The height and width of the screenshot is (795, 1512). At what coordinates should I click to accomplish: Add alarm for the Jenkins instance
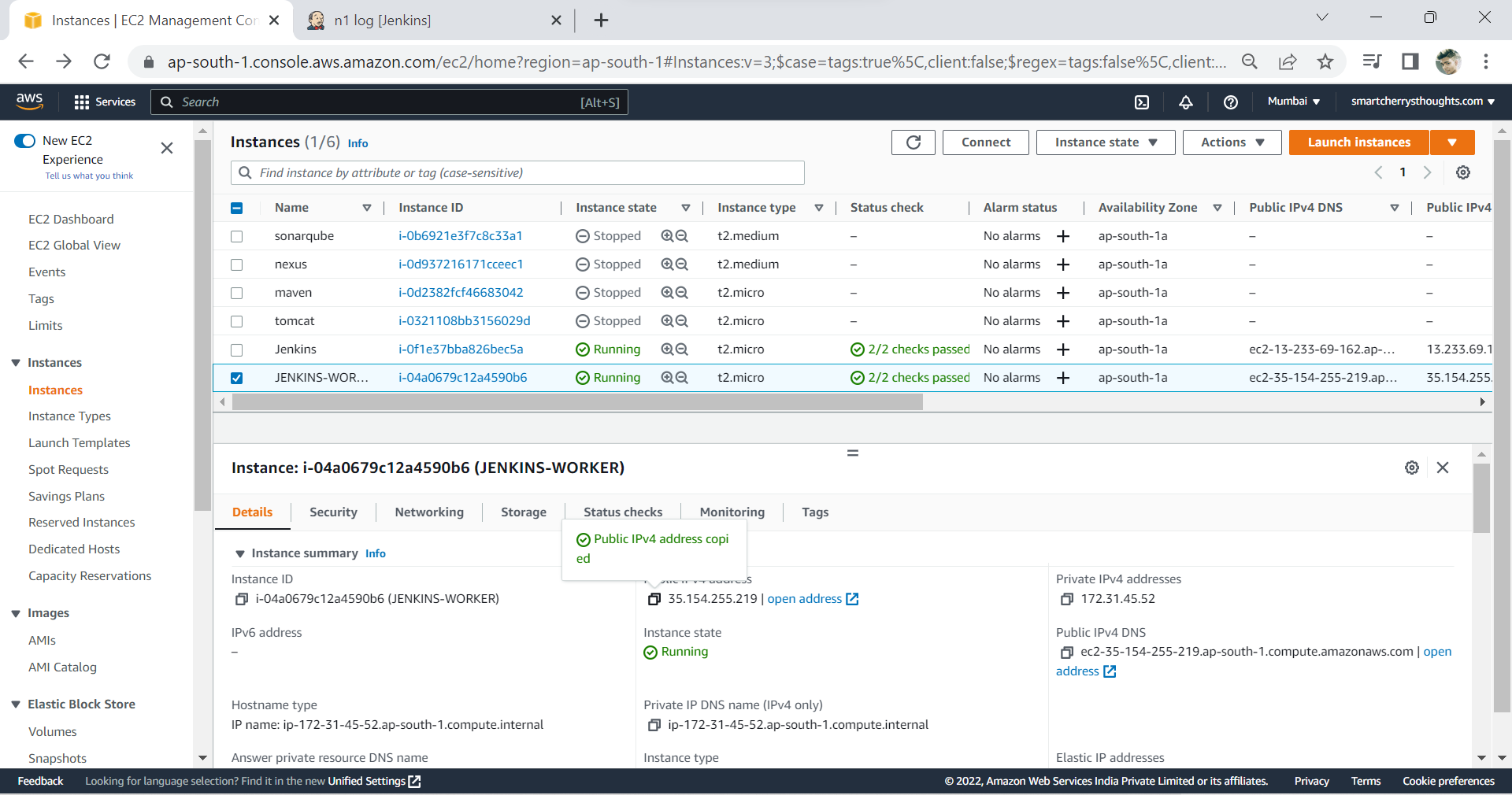(1062, 349)
